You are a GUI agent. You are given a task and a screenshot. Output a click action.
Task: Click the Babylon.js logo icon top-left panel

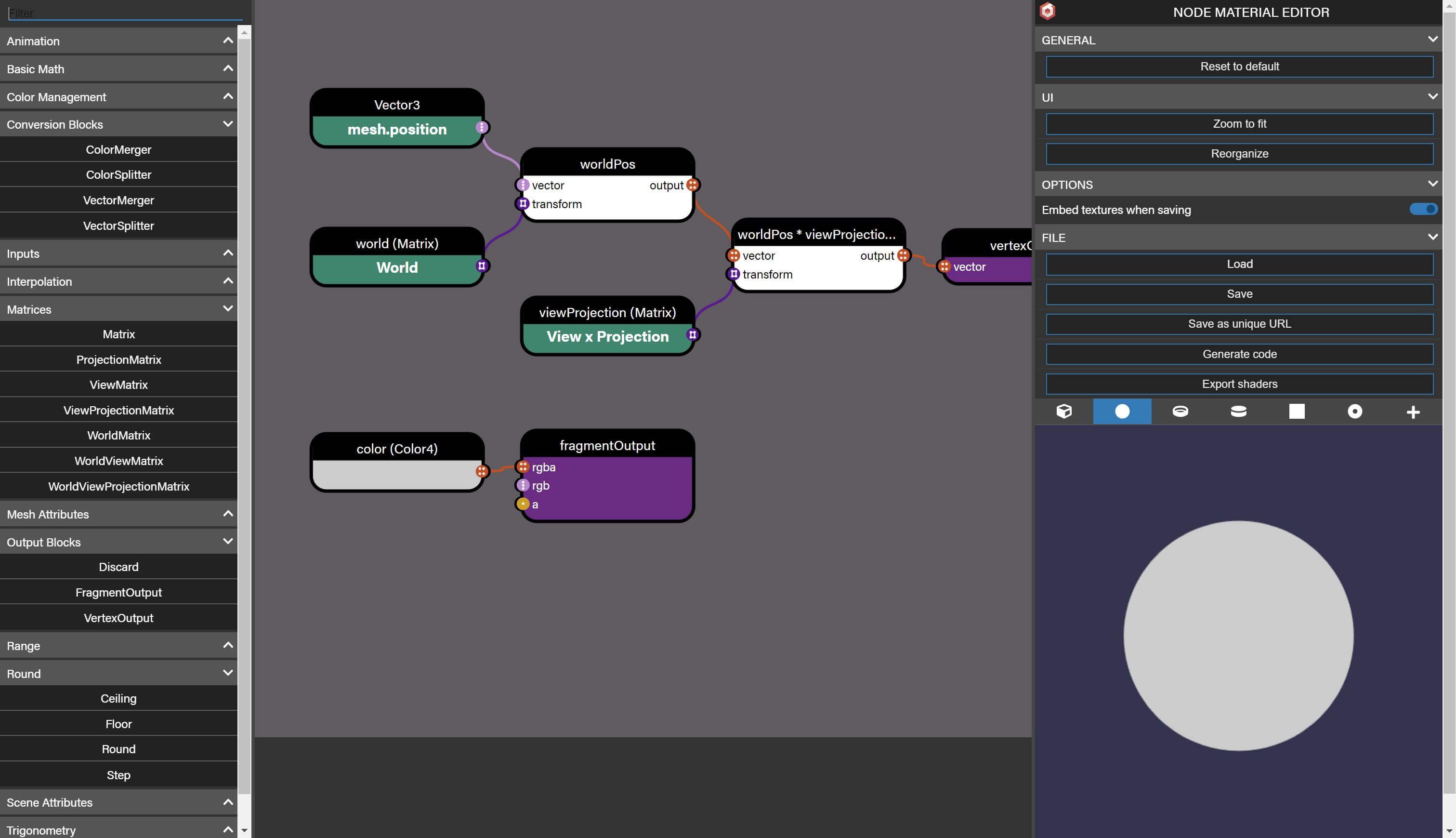(1047, 11)
